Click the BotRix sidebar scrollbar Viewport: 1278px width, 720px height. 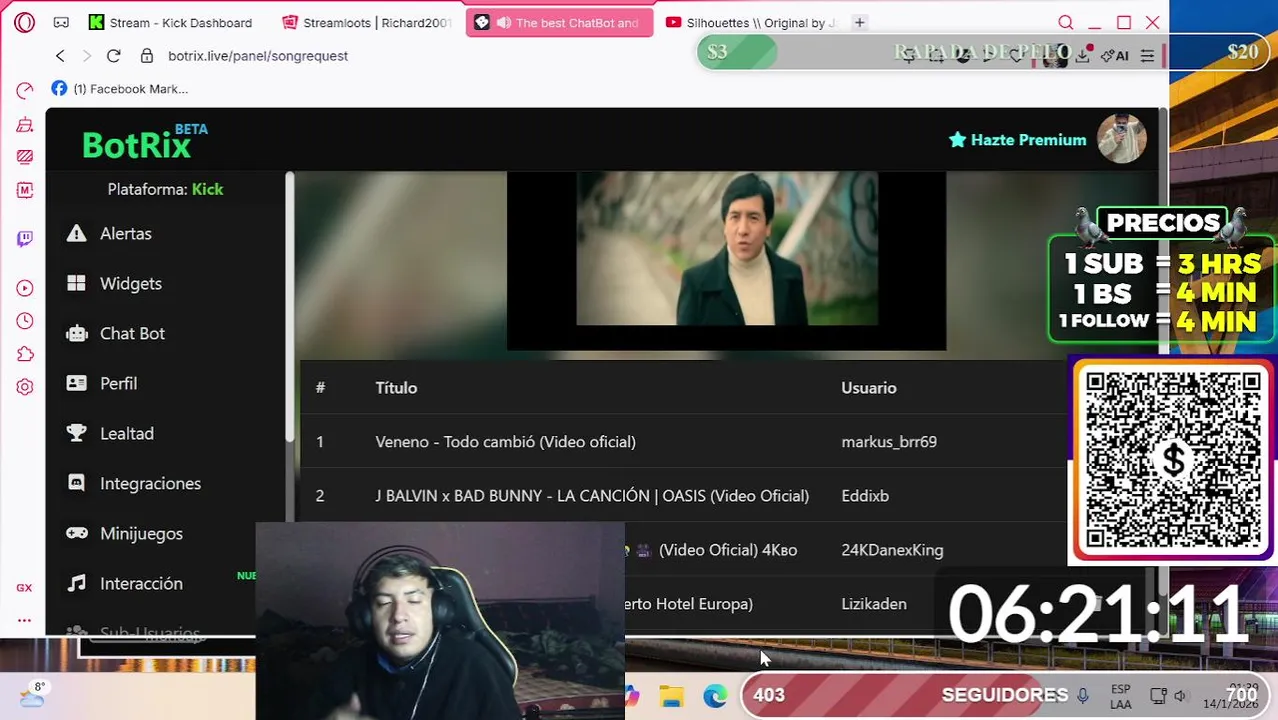tap(289, 305)
